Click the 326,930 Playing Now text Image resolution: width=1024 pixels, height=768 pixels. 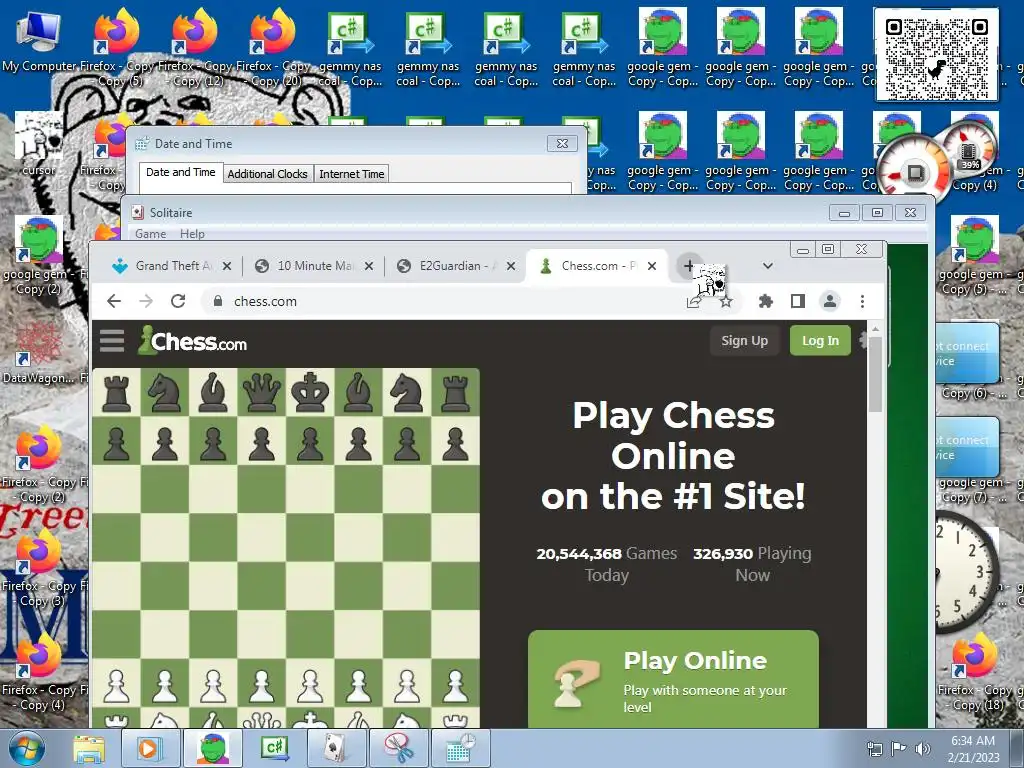[x=752, y=564]
